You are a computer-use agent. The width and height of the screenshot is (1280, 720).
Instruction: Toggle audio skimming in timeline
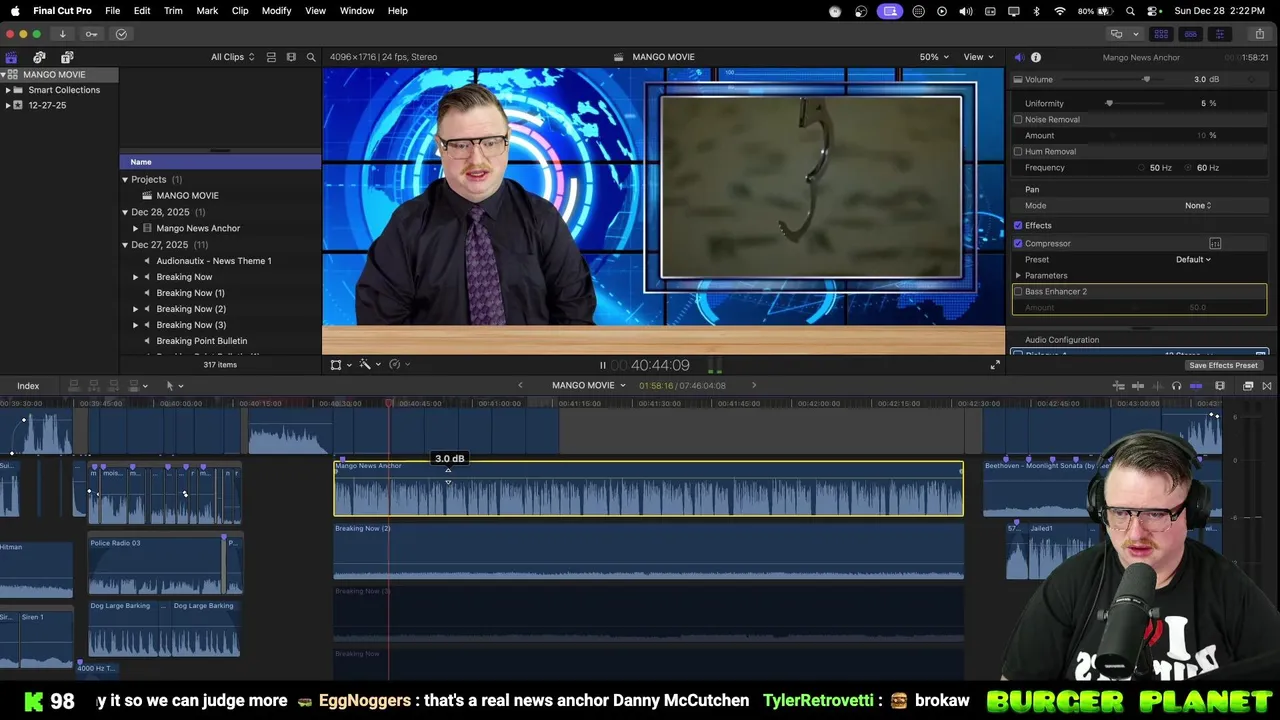click(x=1157, y=385)
